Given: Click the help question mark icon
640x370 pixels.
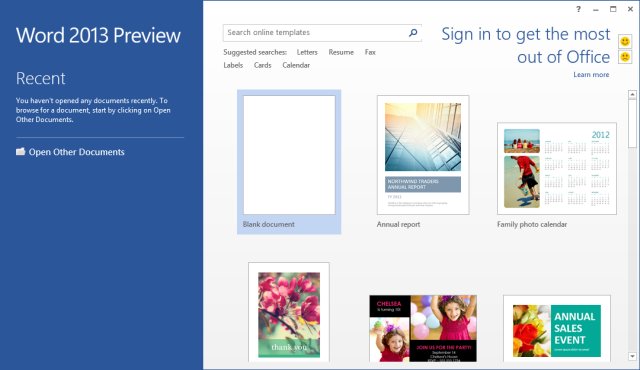Looking at the screenshot, I should [x=578, y=9].
